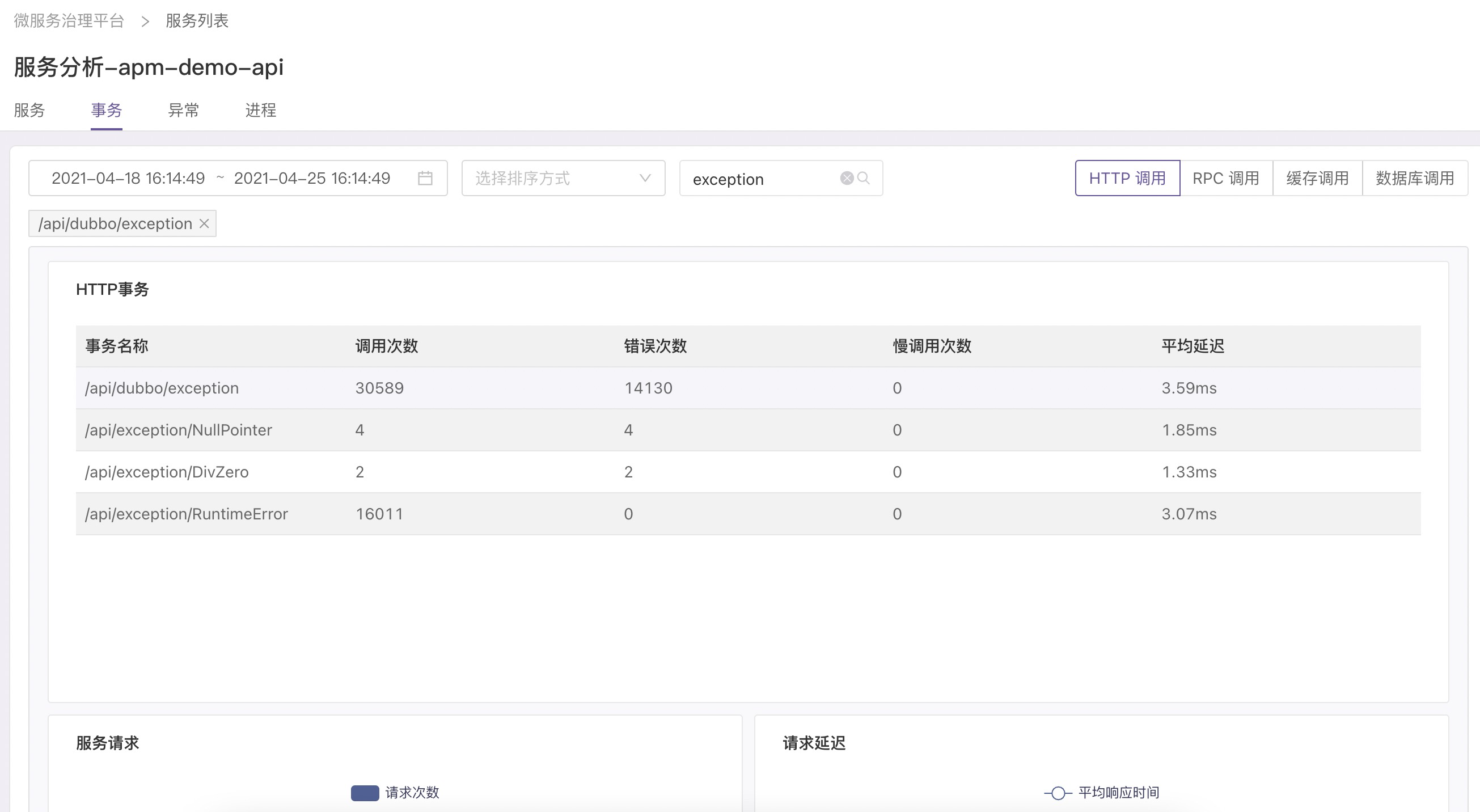Image resolution: width=1480 pixels, height=812 pixels.
Task: Choose 缓存调用 call type
Action: 1317,178
